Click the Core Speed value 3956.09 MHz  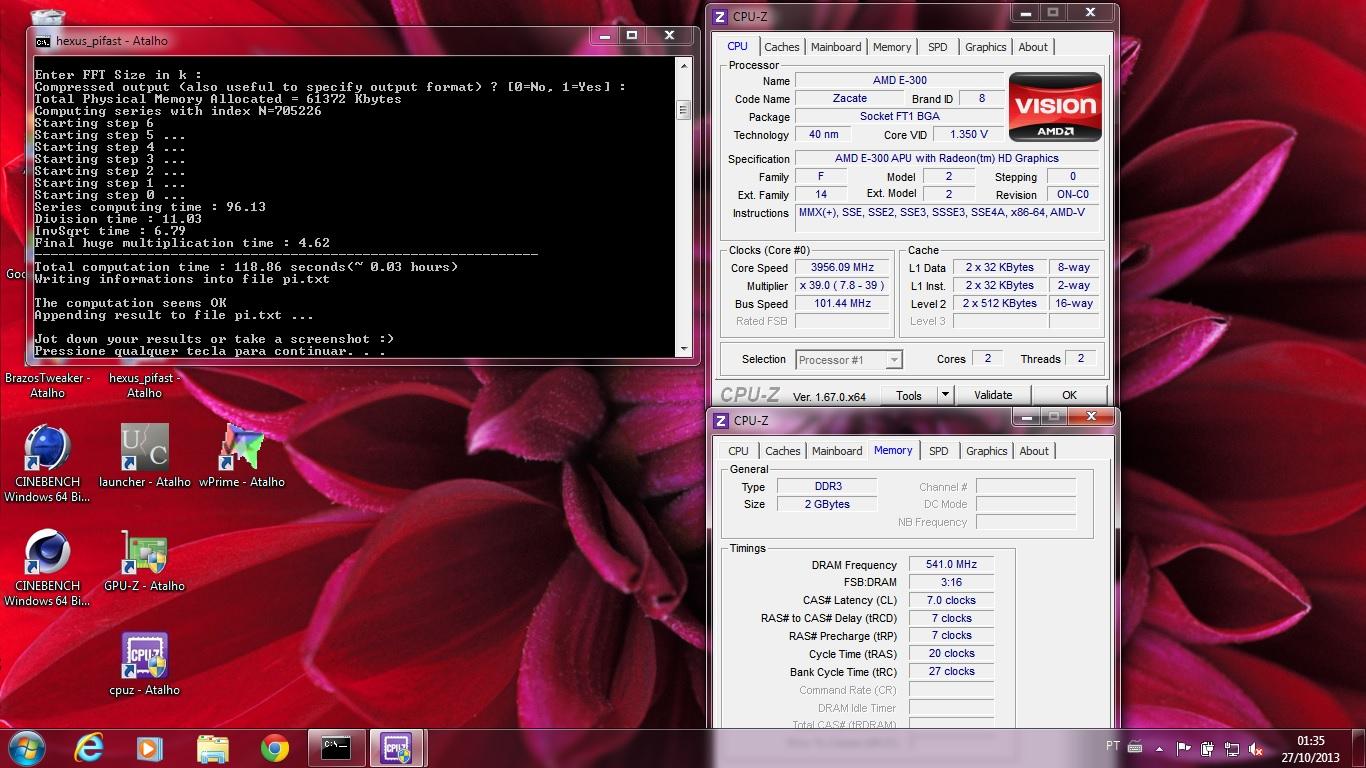842,267
